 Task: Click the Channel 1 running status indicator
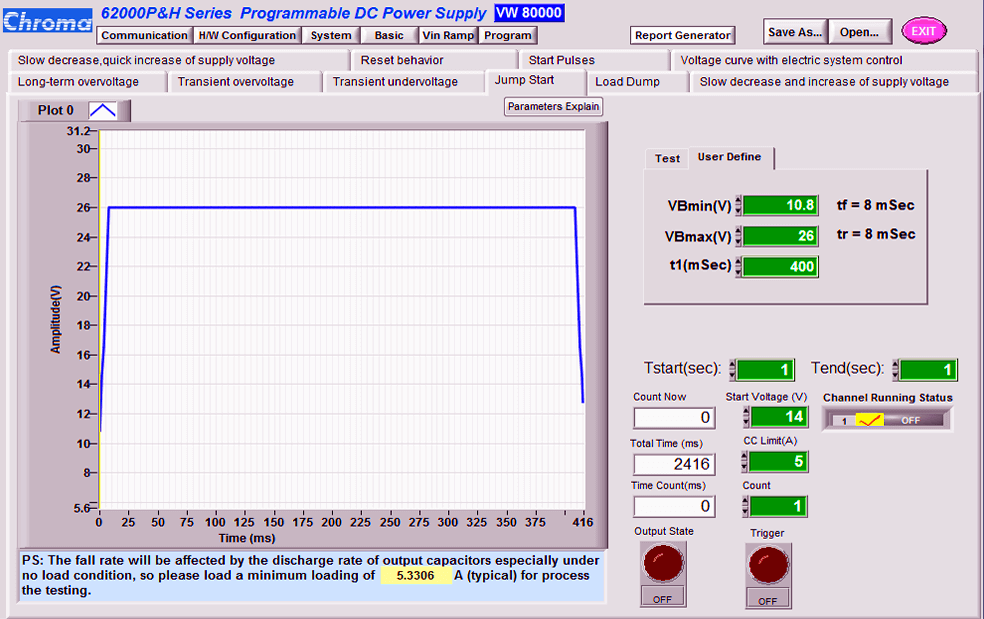869,420
